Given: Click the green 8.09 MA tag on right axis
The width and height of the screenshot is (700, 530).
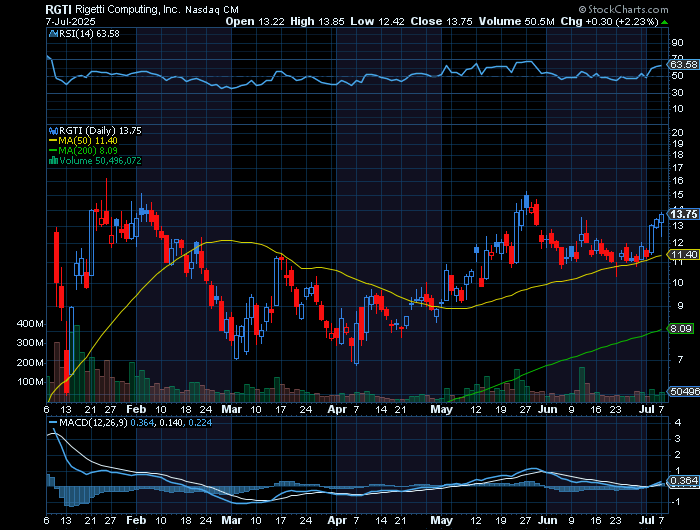Looking at the screenshot, I should point(681,329).
